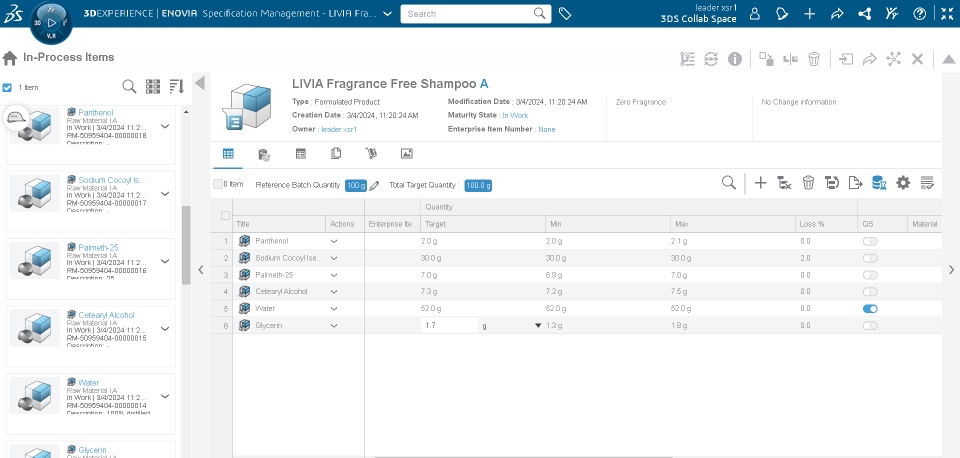Click the trash icon in header toolbar
This screenshot has width=960, height=458.
pos(814,59)
